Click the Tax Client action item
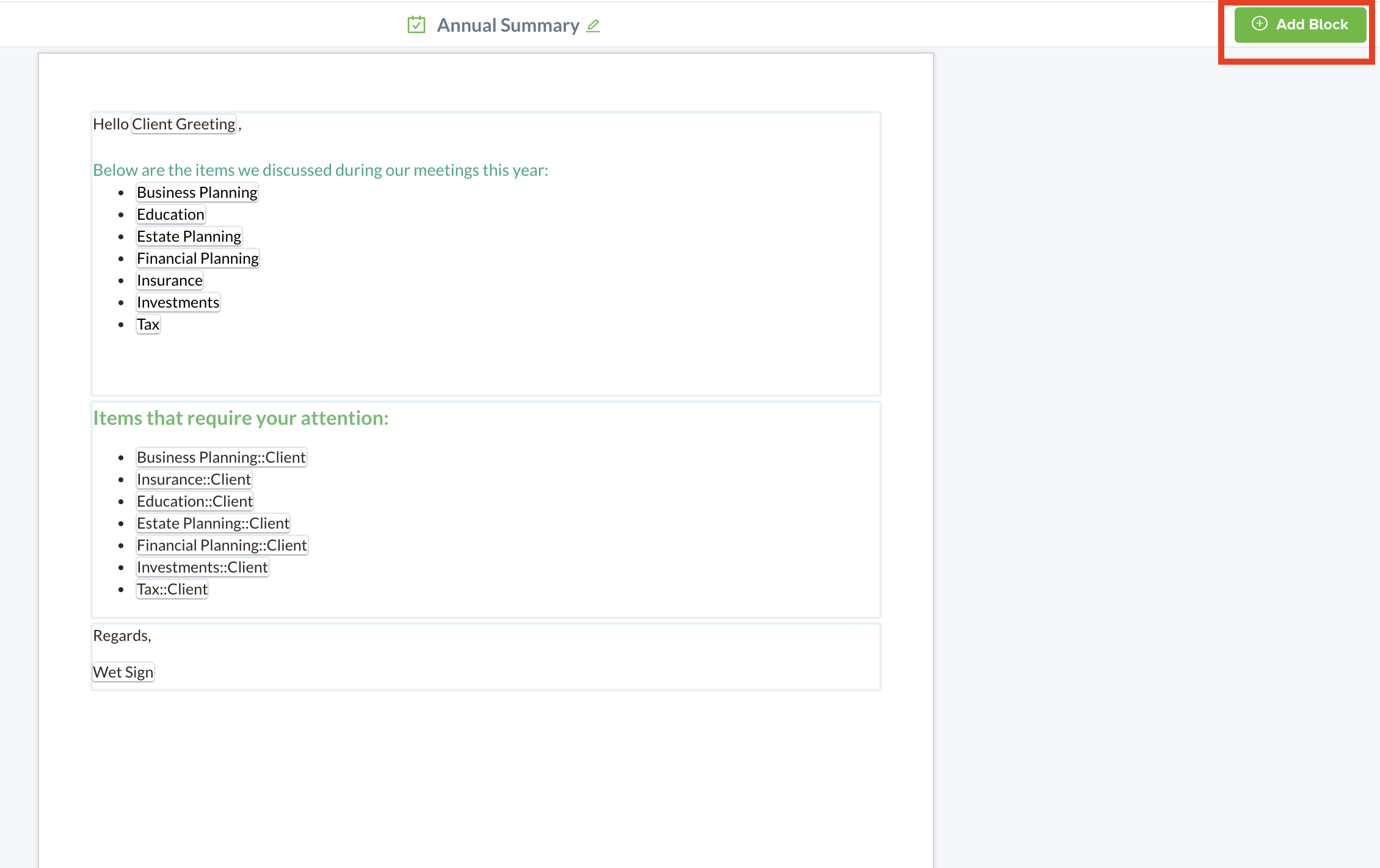The width and height of the screenshot is (1380, 868). 172,589
